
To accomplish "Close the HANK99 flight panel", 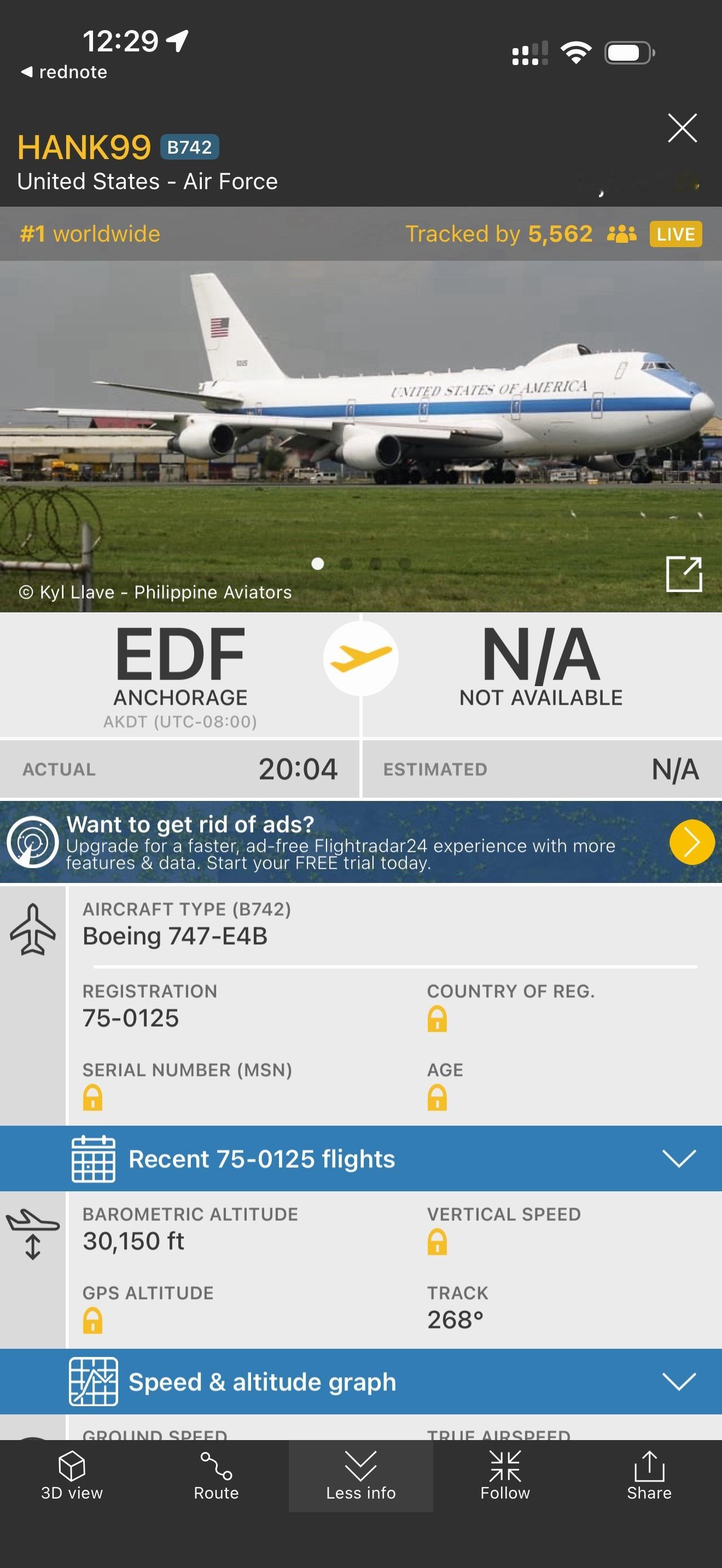I will click(x=682, y=128).
